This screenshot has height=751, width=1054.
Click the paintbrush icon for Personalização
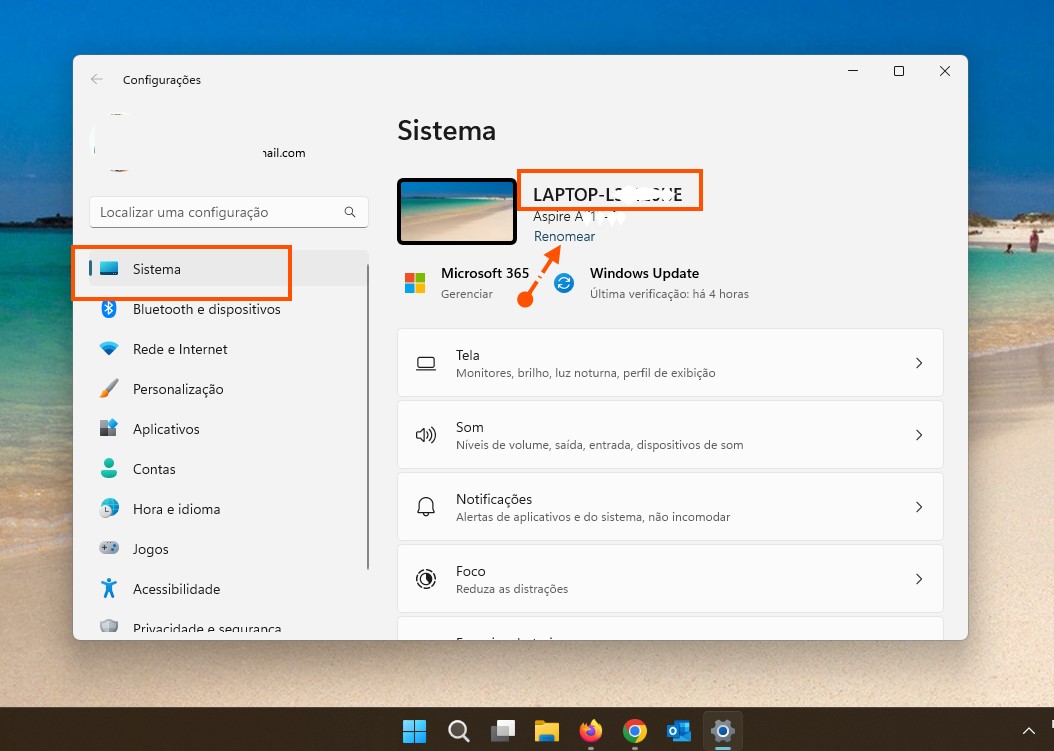109,389
